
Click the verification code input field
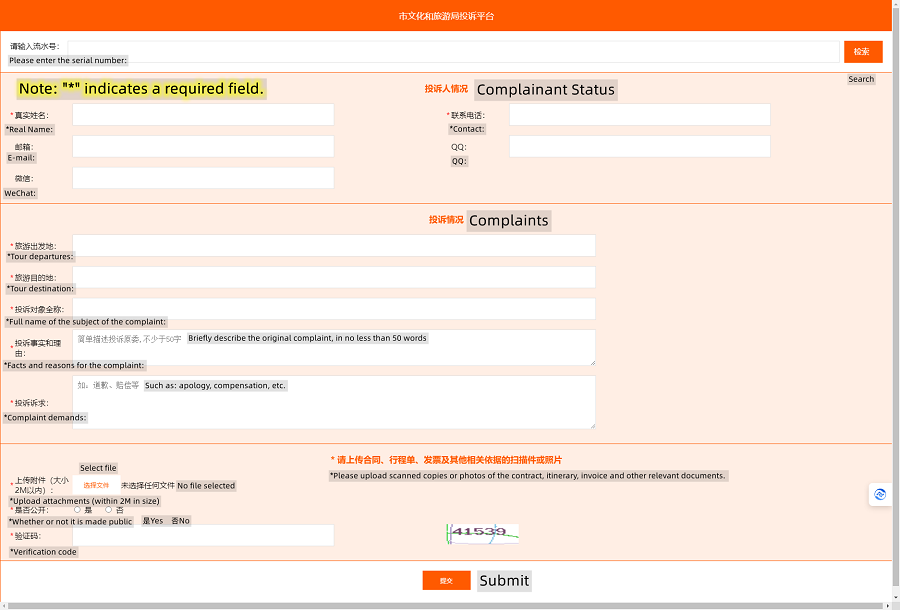point(203,535)
